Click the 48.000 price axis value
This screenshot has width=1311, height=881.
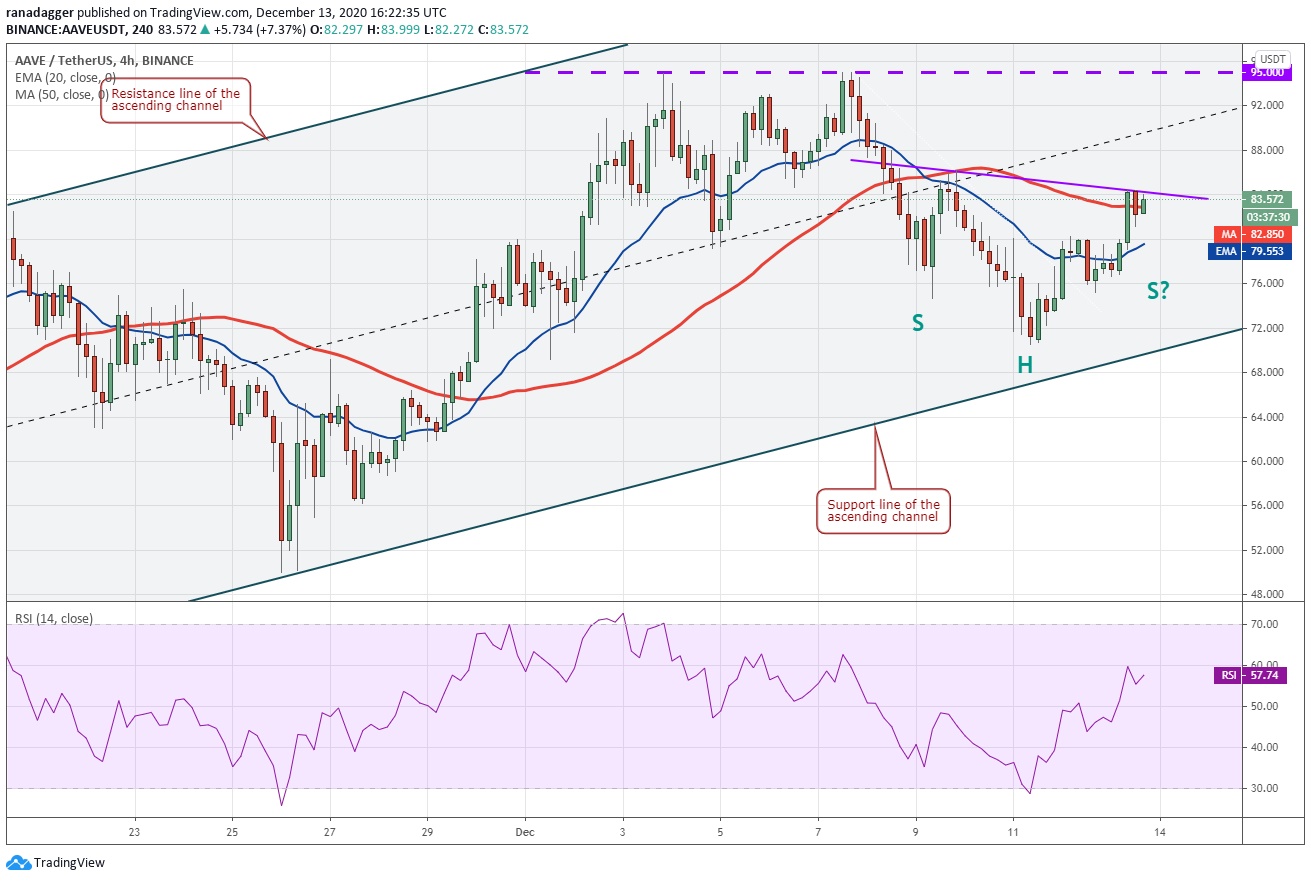click(x=1268, y=594)
